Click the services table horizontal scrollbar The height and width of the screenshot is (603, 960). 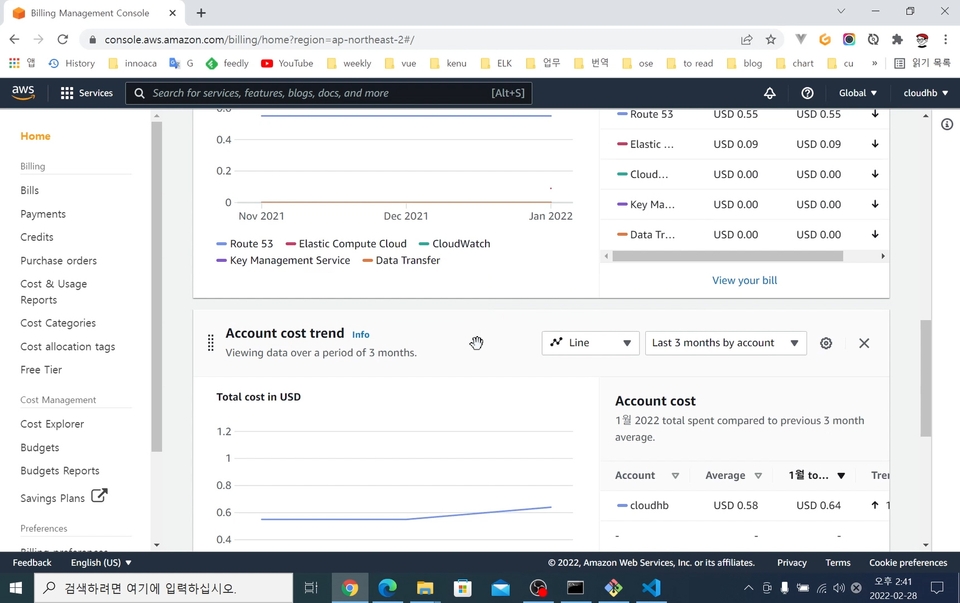point(727,256)
